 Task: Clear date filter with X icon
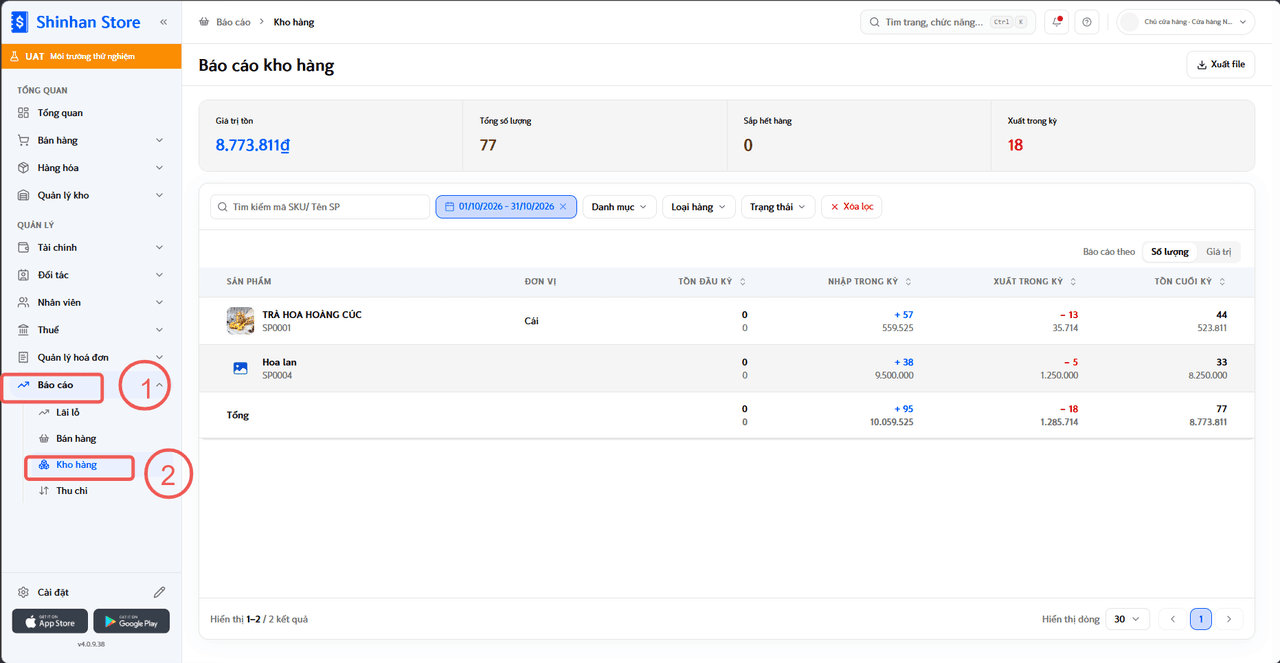[563, 207]
